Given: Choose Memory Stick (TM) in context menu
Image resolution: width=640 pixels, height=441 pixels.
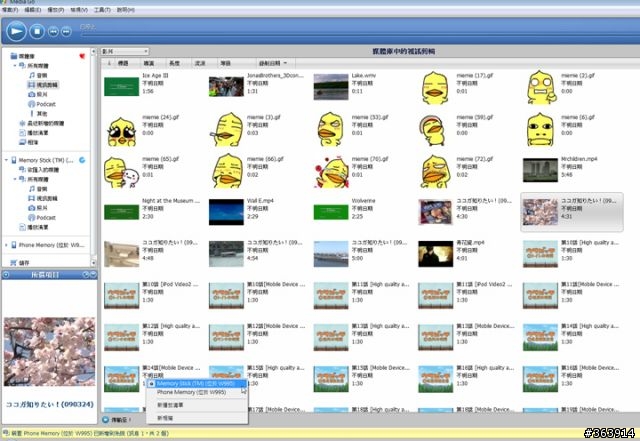Looking at the screenshot, I should (197, 383).
